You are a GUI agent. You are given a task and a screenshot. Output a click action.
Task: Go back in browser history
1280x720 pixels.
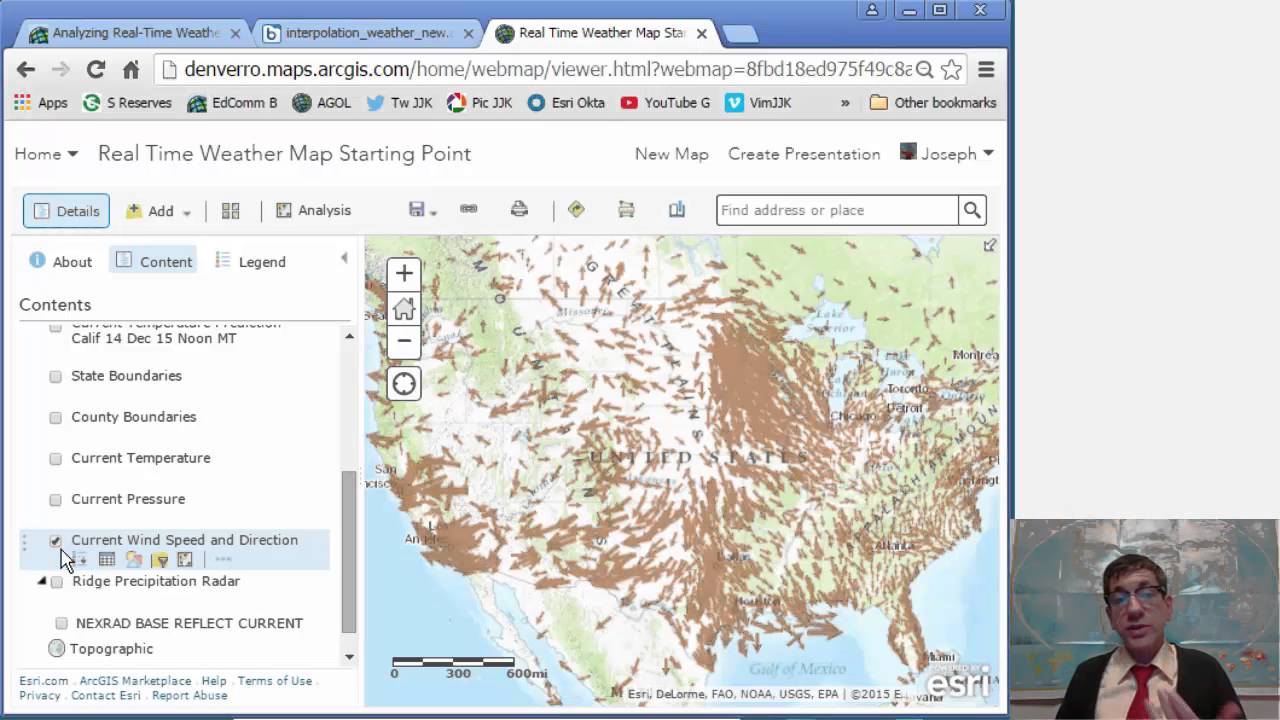[x=26, y=69]
